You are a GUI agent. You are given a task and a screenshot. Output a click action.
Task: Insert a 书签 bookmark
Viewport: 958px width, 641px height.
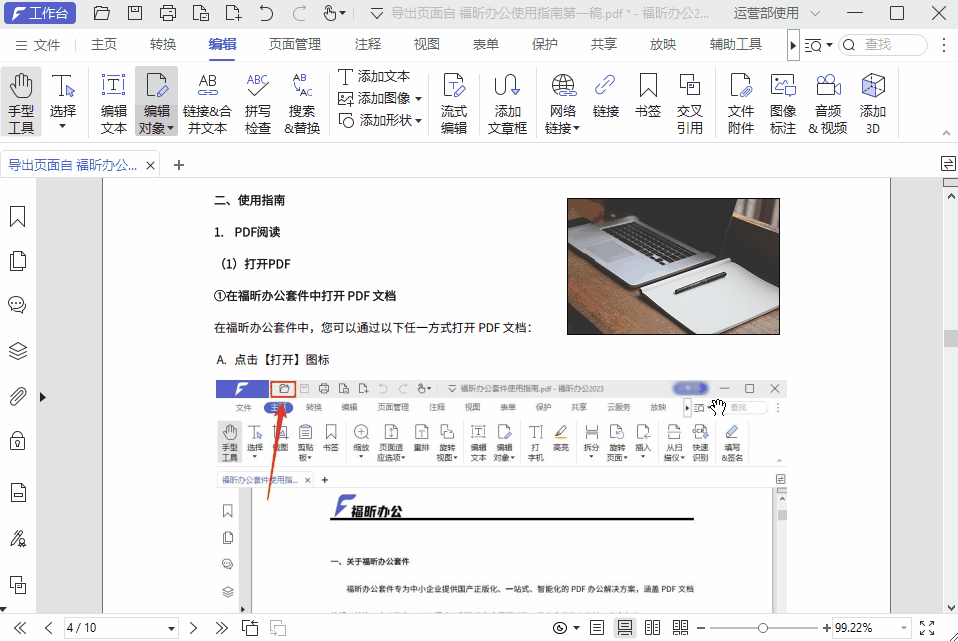coord(648,99)
